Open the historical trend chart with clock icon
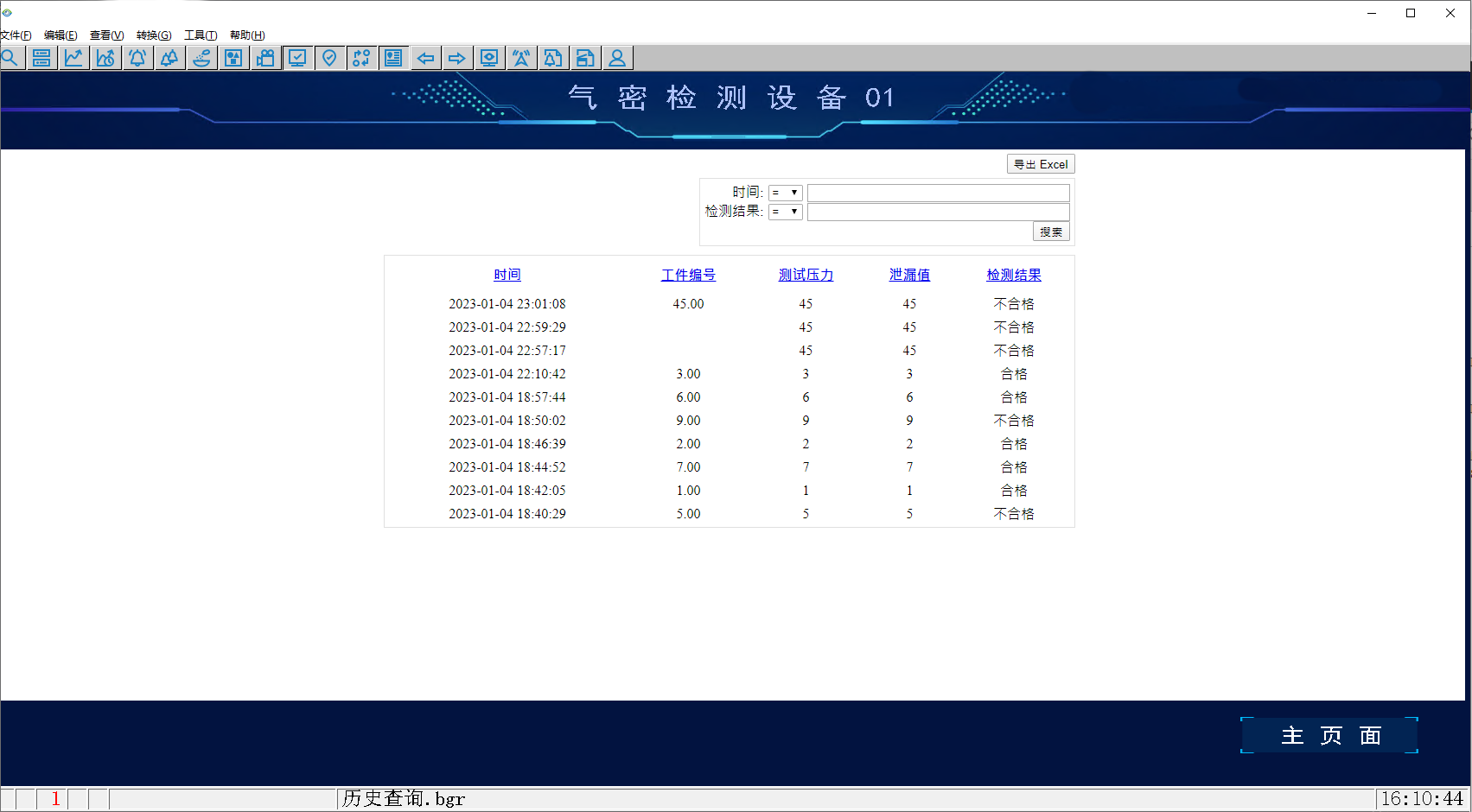 pos(105,58)
